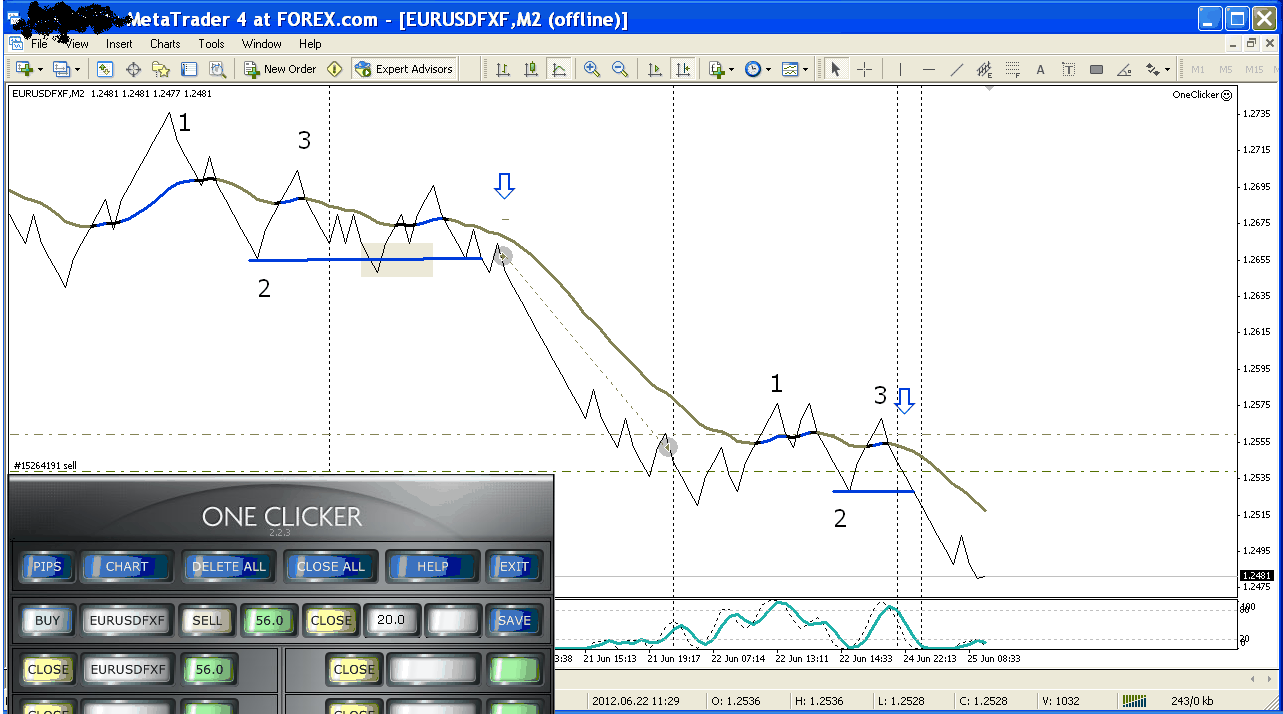Click the 20.0 value field

pos(390,620)
